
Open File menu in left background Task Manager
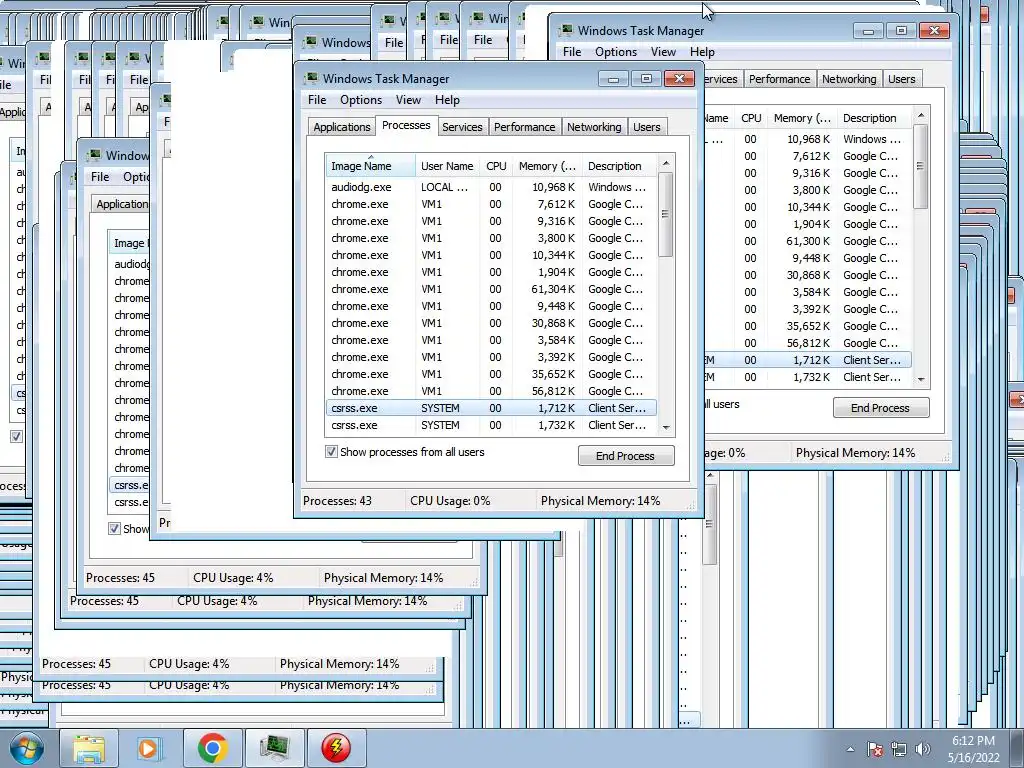point(100,176)
